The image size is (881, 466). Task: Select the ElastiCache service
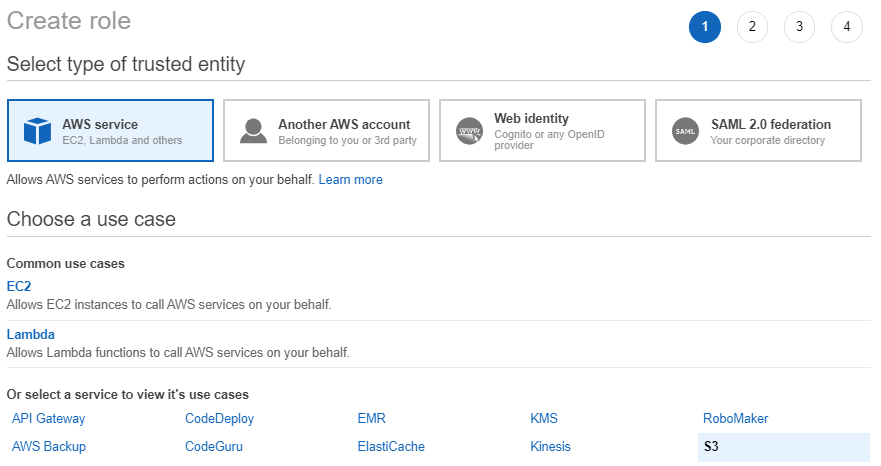[391, 446]
